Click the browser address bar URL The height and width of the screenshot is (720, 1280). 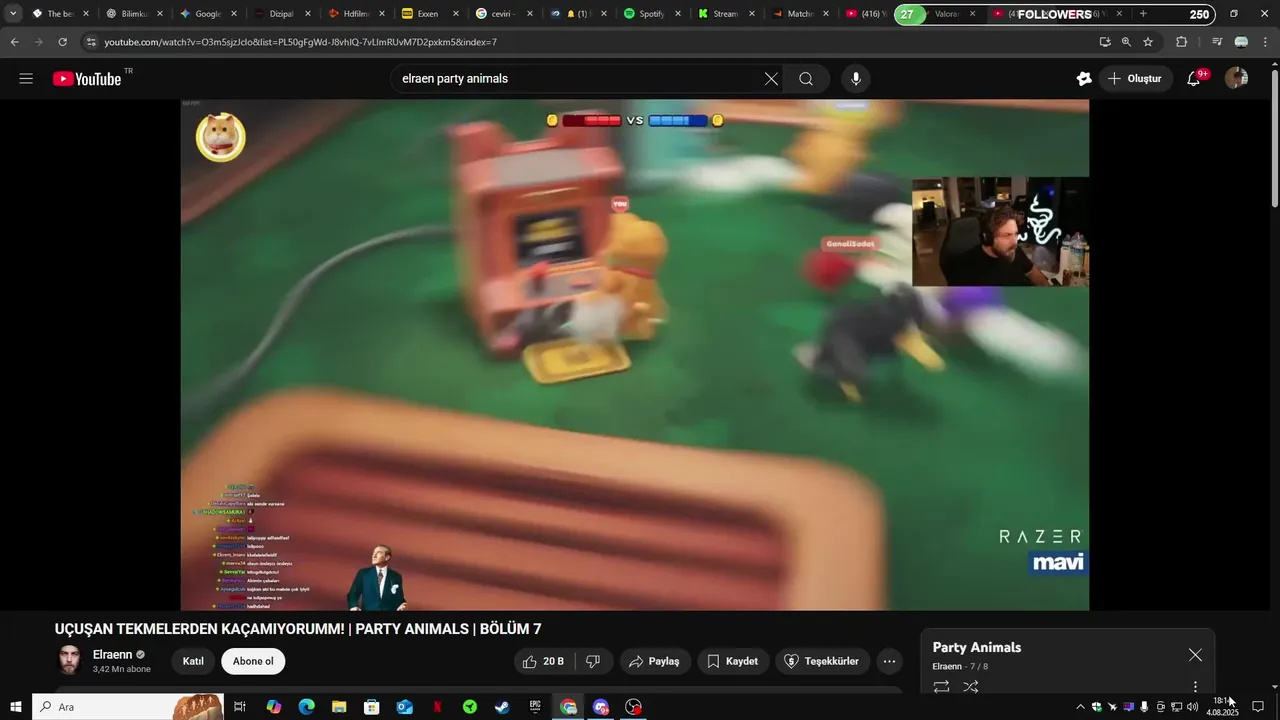tap(301, 42)
